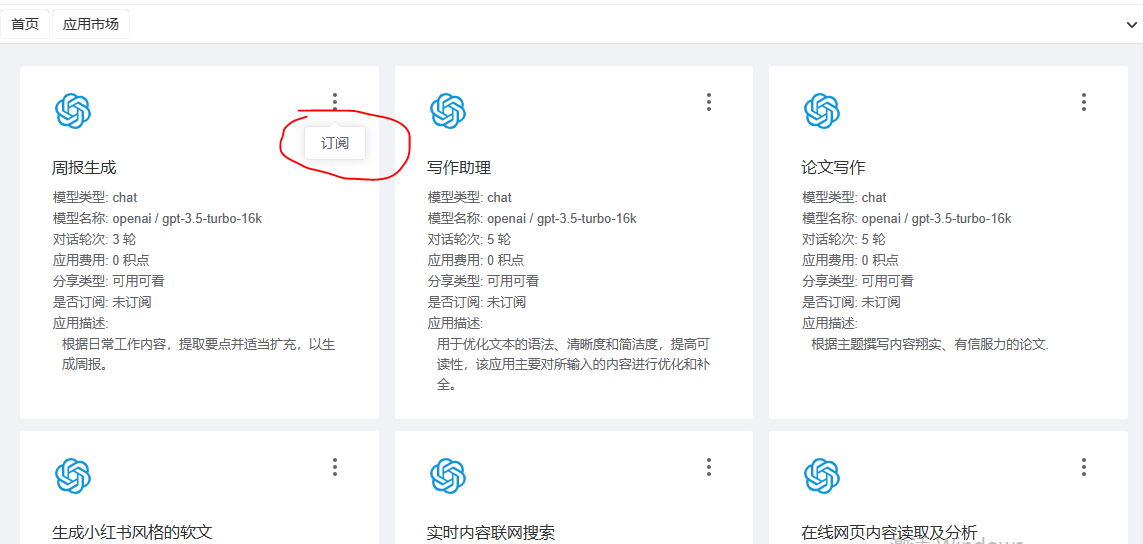Screen dimensions: 1143x544
Task: Expand the tab list chevron at top right
Action: pyautogui.click(x=1131, y=25)
